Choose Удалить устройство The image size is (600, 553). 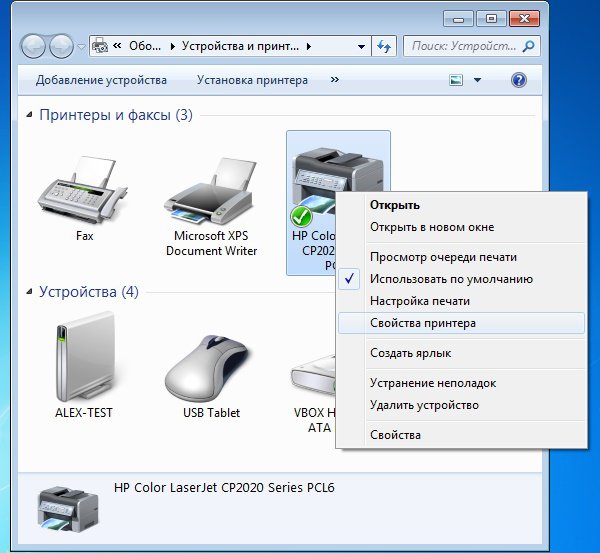point(461,405)
